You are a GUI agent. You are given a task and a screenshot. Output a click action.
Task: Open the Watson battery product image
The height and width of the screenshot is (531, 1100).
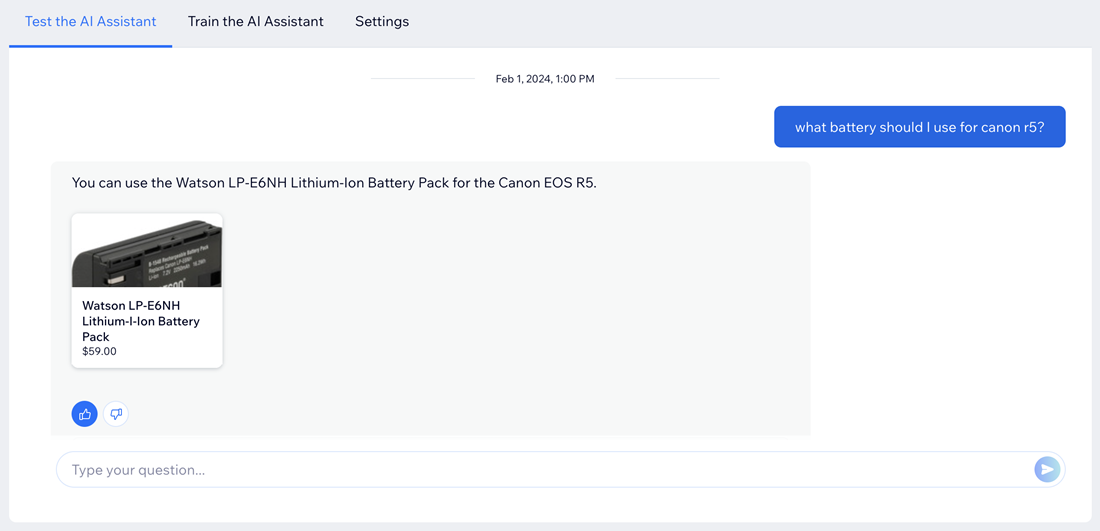pos(147,250)
